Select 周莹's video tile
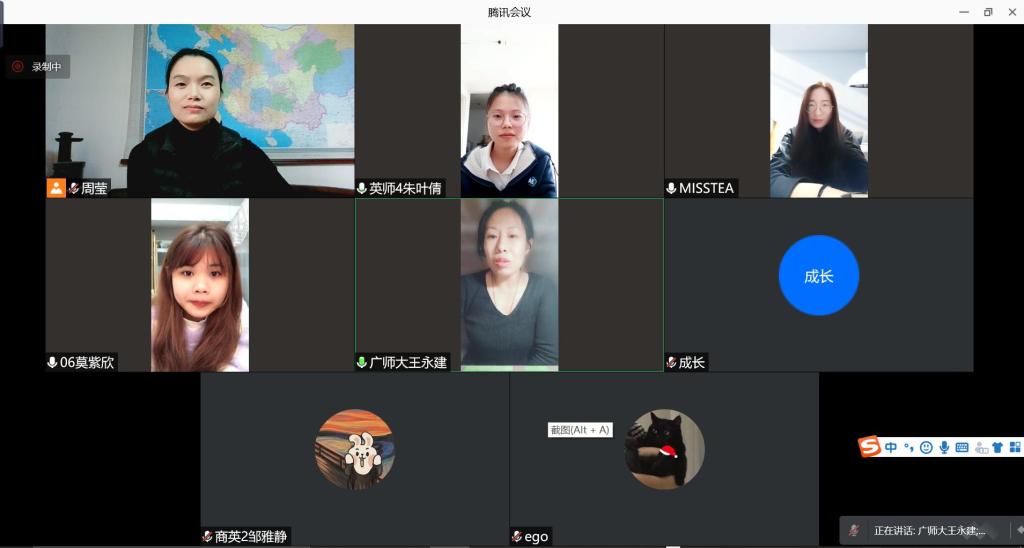Screen dimensions: 1024x548 point(200,108)
